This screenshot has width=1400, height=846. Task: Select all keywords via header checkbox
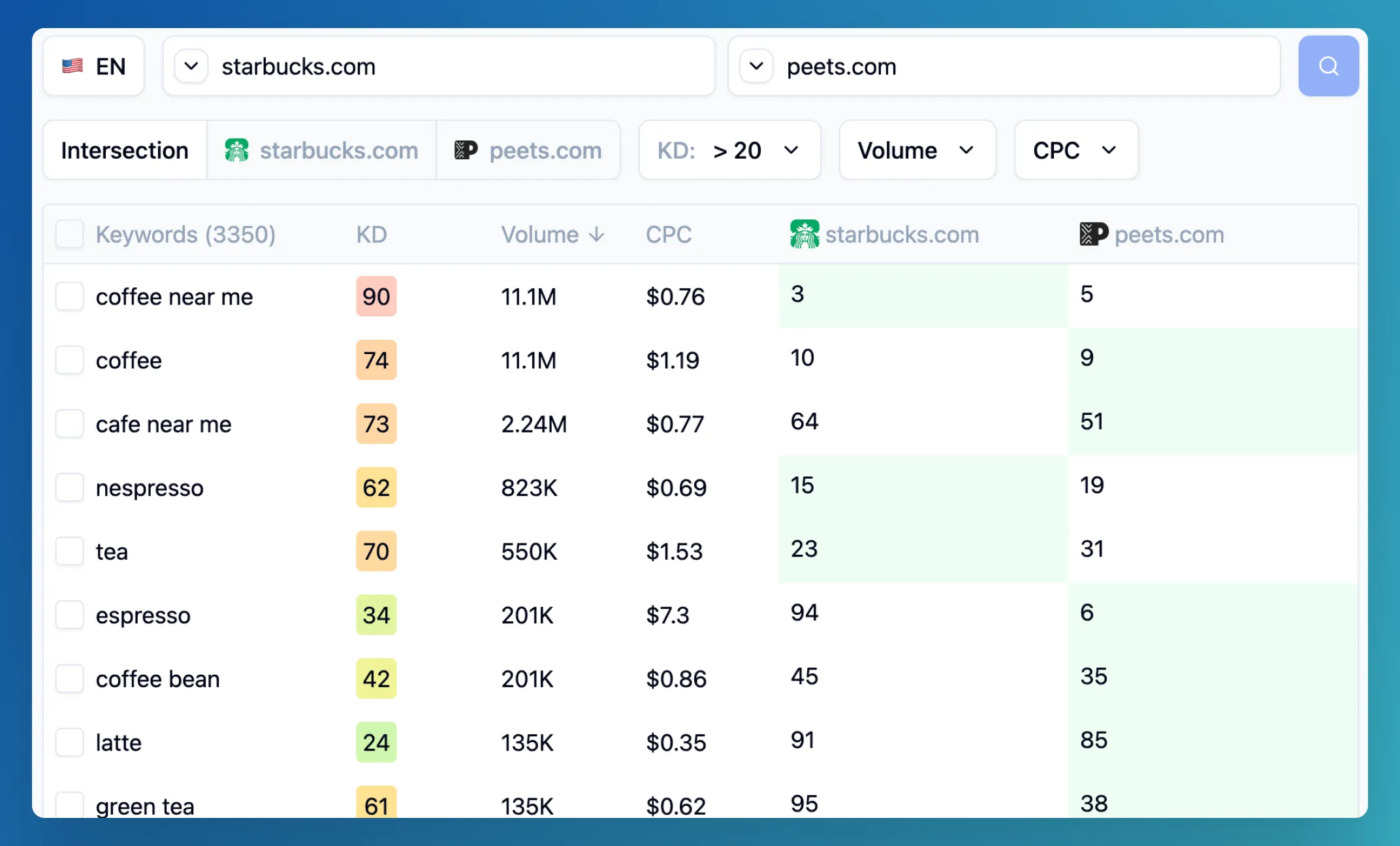coord(69,234)
